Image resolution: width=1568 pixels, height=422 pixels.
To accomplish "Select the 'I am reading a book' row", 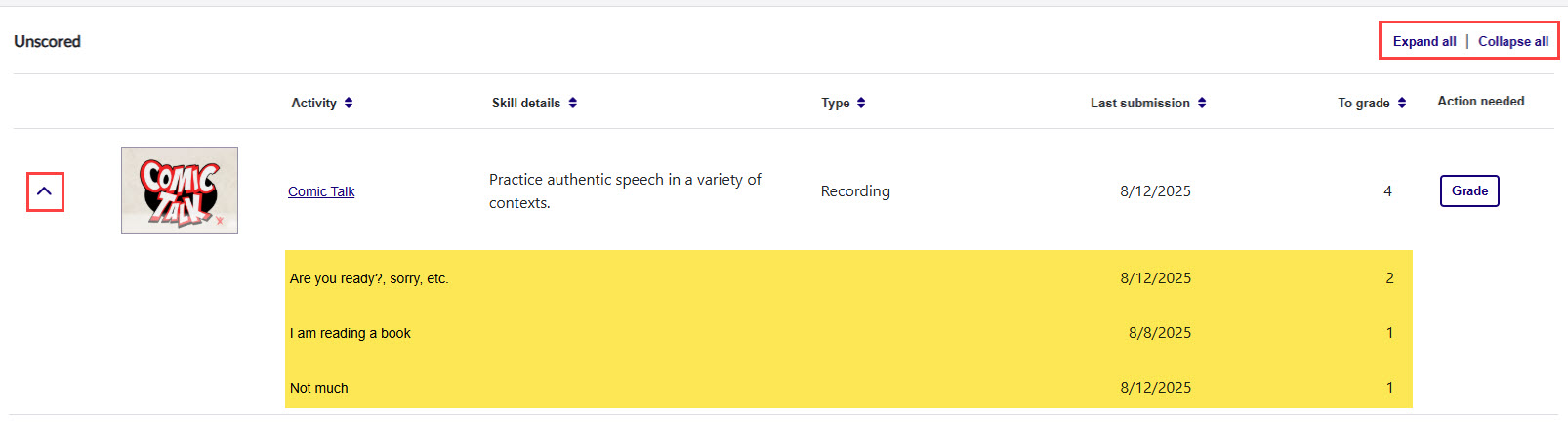I will click(x=350, y=334).
